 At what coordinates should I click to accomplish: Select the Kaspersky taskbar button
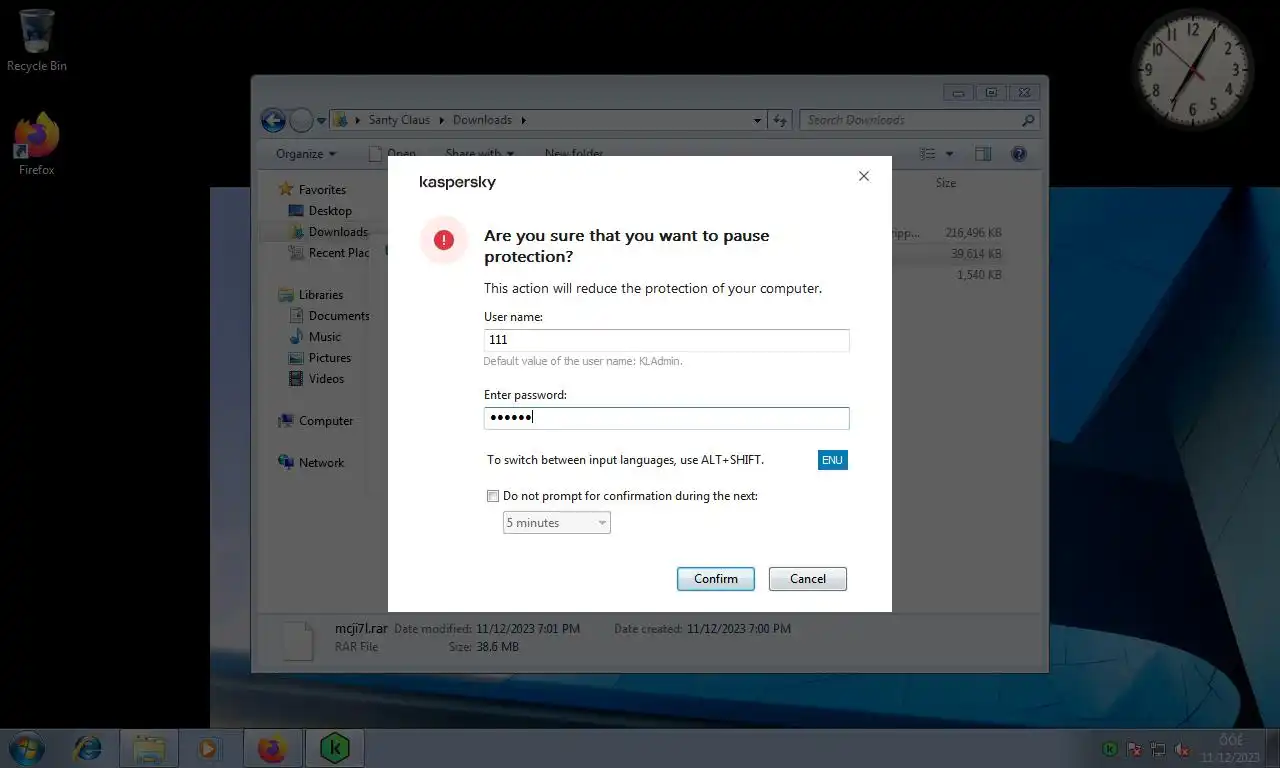[334, 748]
